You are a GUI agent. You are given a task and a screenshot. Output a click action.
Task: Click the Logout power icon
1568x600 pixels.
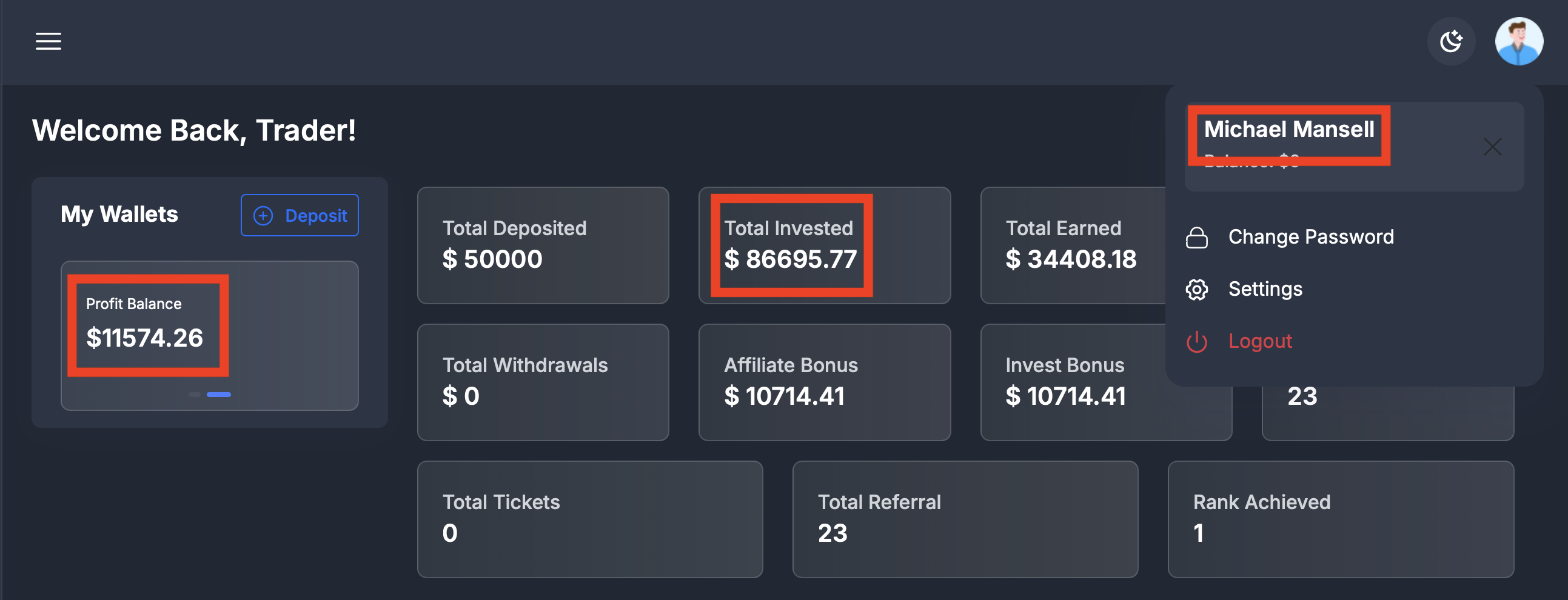pos(1196,341)
